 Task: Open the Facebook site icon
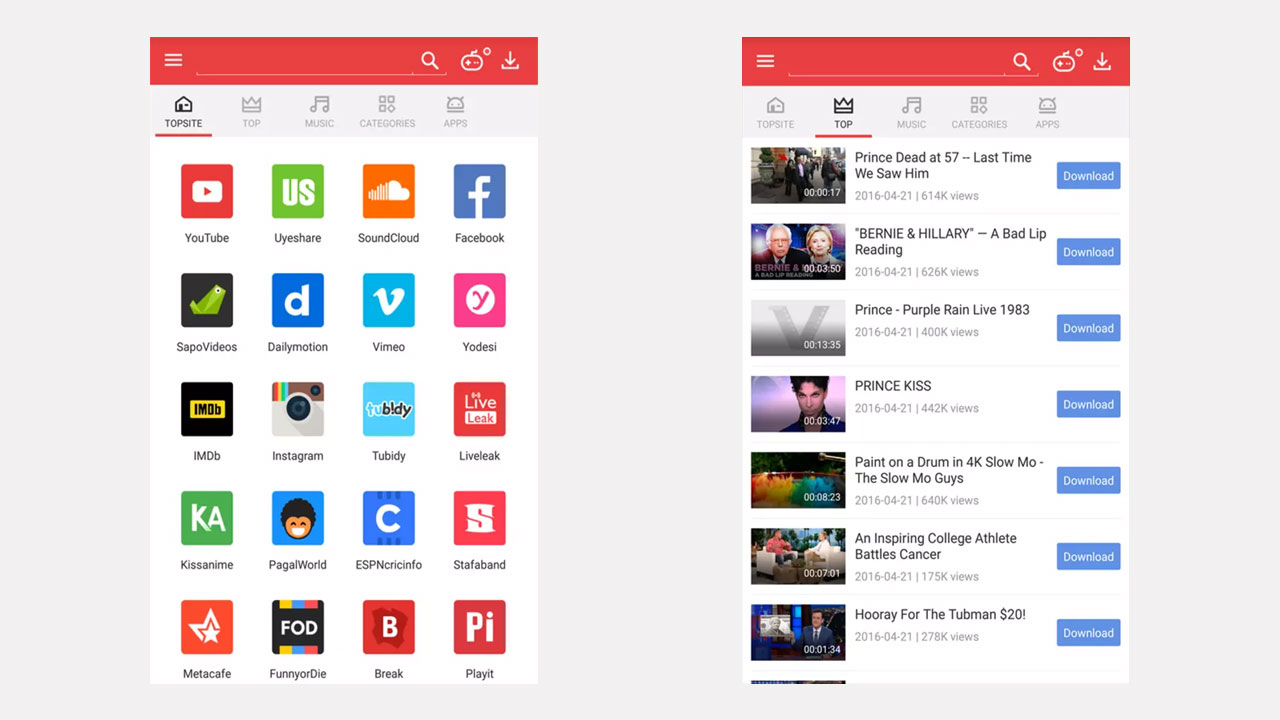tap(480, 191)
